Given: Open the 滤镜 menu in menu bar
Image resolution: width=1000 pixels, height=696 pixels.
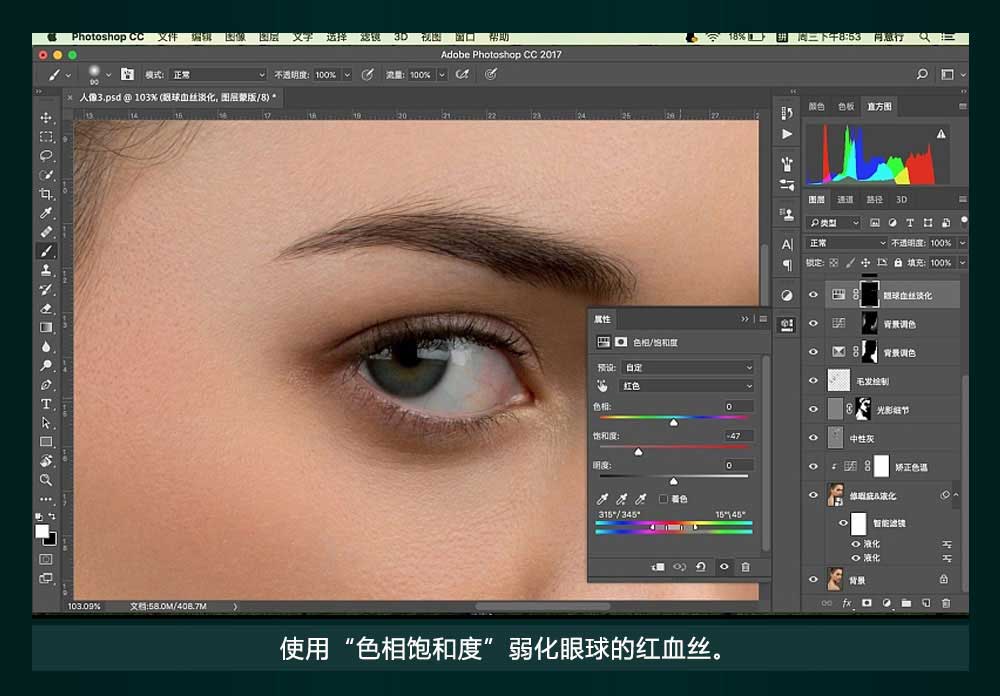Looking at the screenshot, I should coord(369,37).
